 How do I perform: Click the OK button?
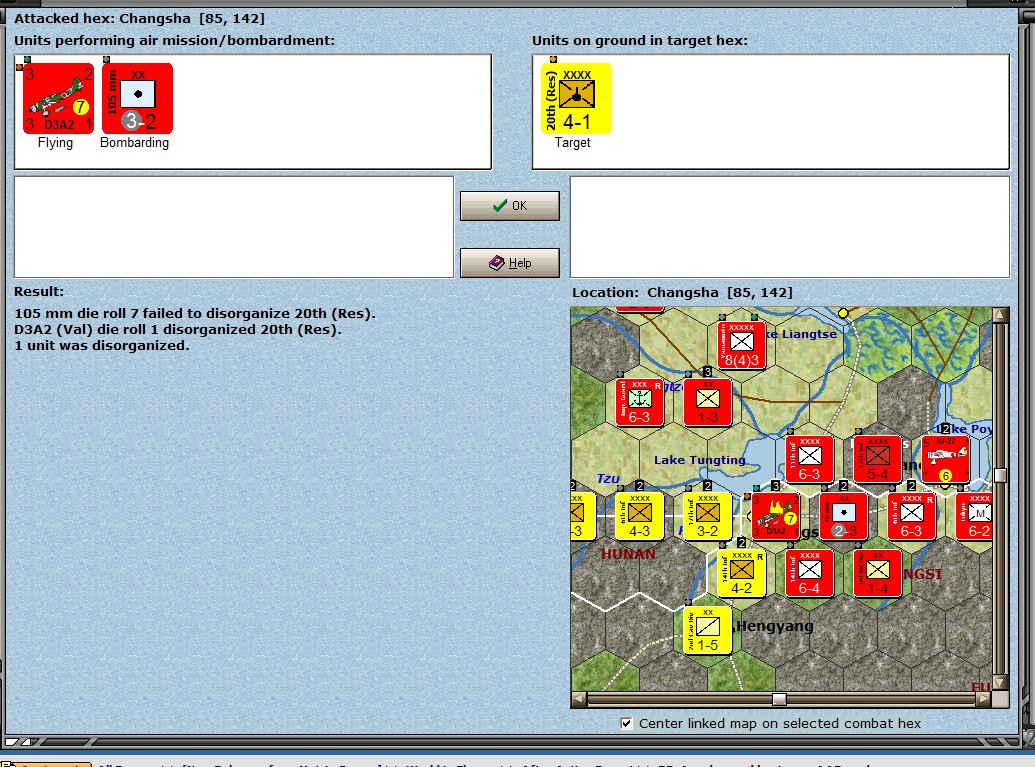[510, 206]
